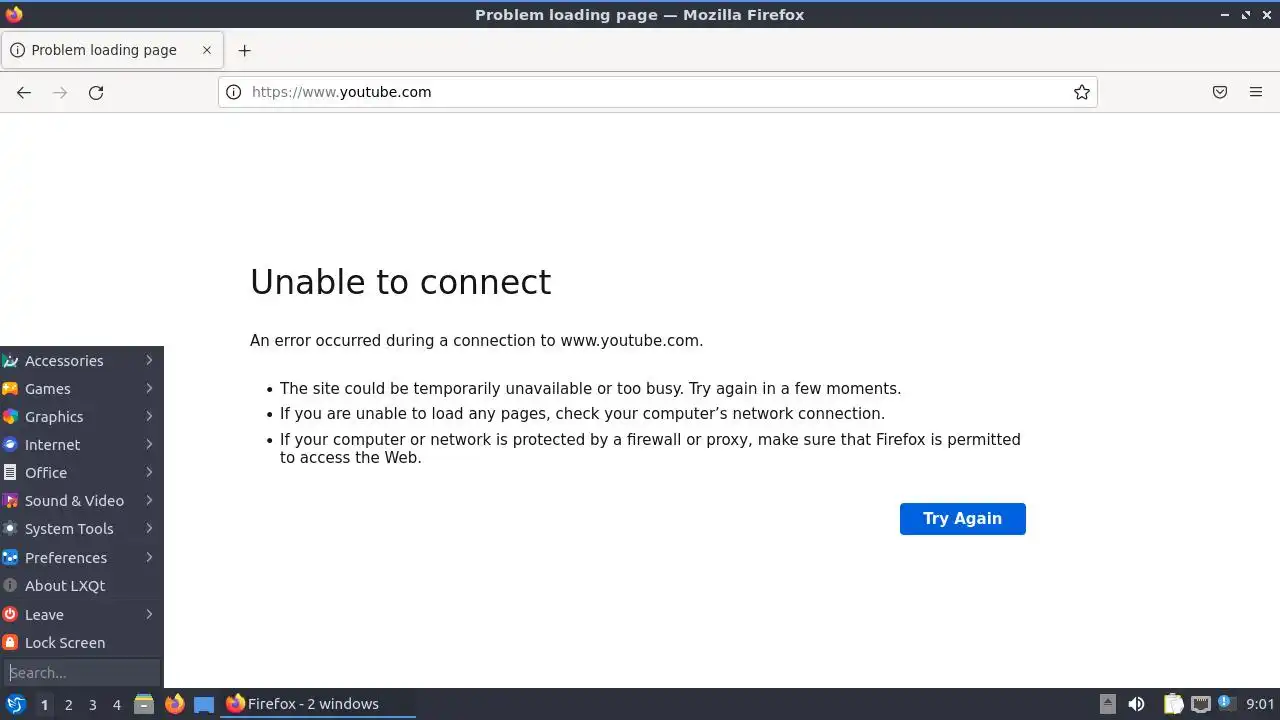Expand the Leave submenu arrow
The image size is (1280, 720).
[149, 614]
